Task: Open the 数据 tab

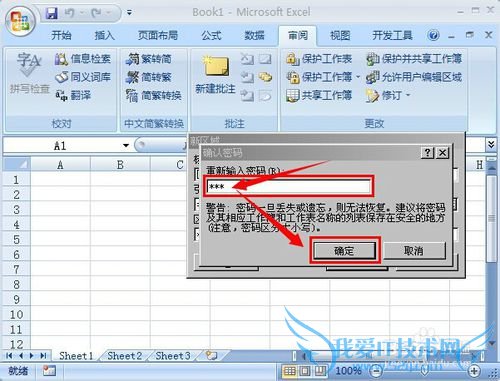Action: (254, 35)
